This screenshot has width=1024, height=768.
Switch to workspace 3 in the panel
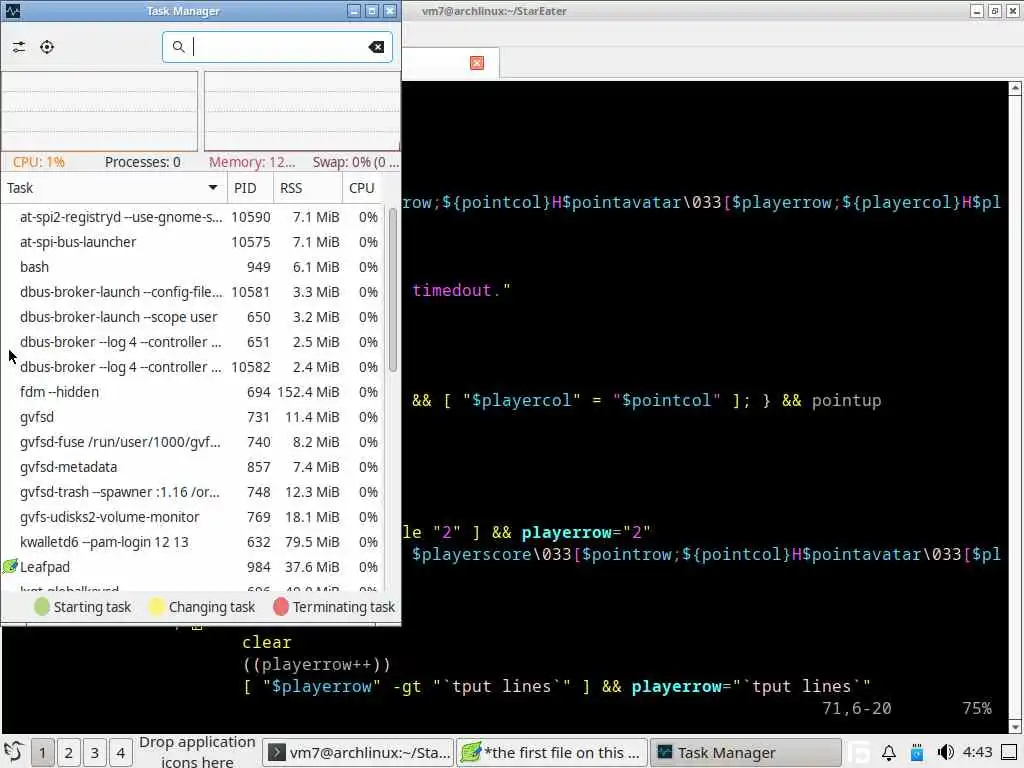click(x=95, y=753)
